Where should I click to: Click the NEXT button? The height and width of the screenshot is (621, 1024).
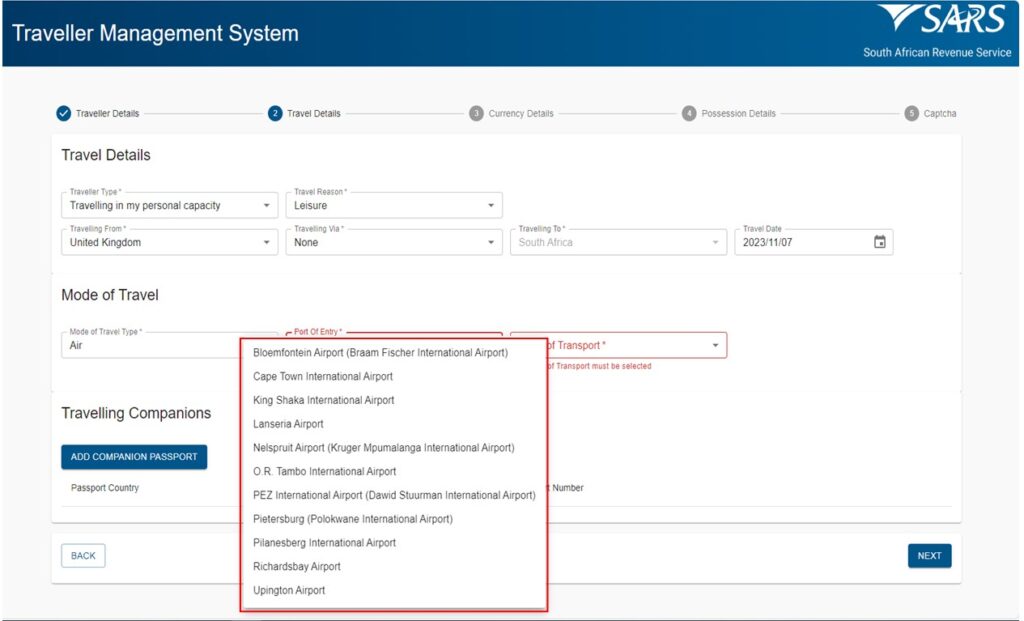(x=929, y=555)
